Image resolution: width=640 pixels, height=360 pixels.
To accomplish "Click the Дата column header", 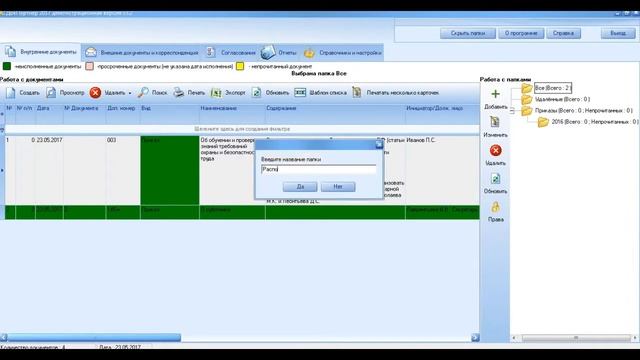I will 49,114.
